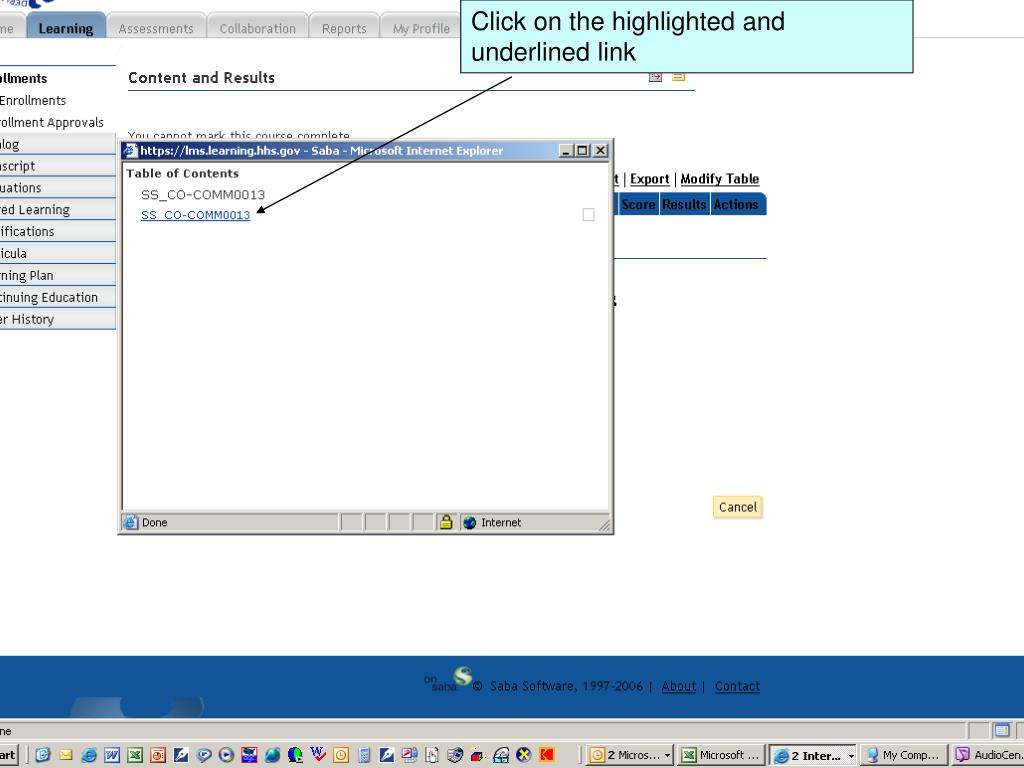The height and width of the screenshot is (768, 1024).
Task: Click the Modify Table link
Action: click(720, 179)
